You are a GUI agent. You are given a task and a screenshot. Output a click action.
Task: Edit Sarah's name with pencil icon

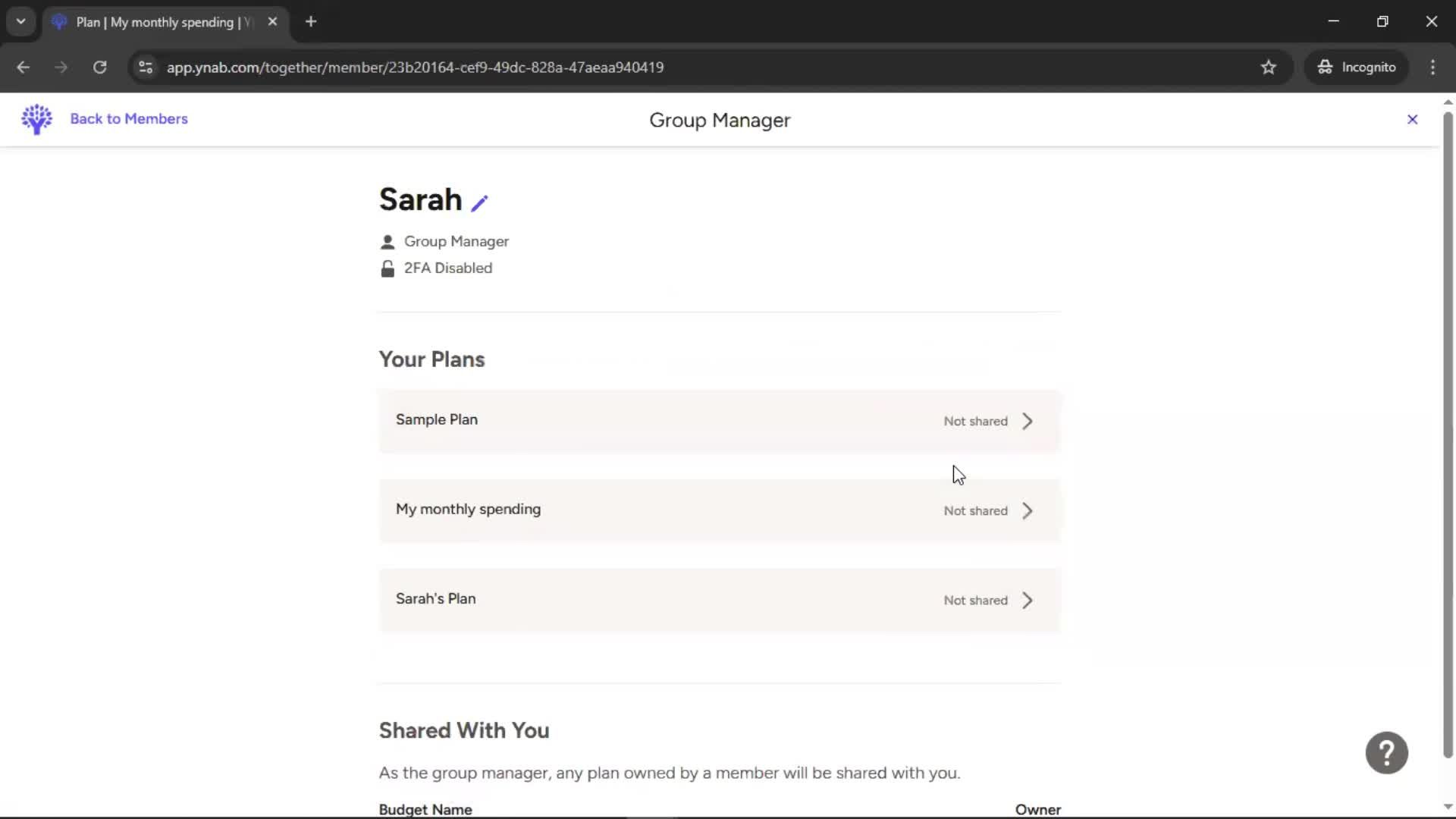tap(479, 202)
